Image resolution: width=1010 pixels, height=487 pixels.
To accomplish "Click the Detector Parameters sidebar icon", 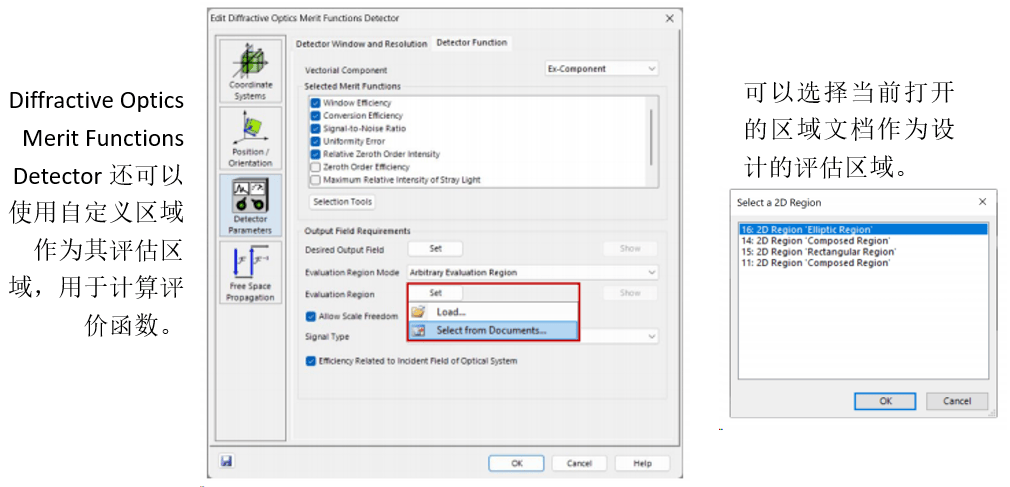I will click(250, 207).
